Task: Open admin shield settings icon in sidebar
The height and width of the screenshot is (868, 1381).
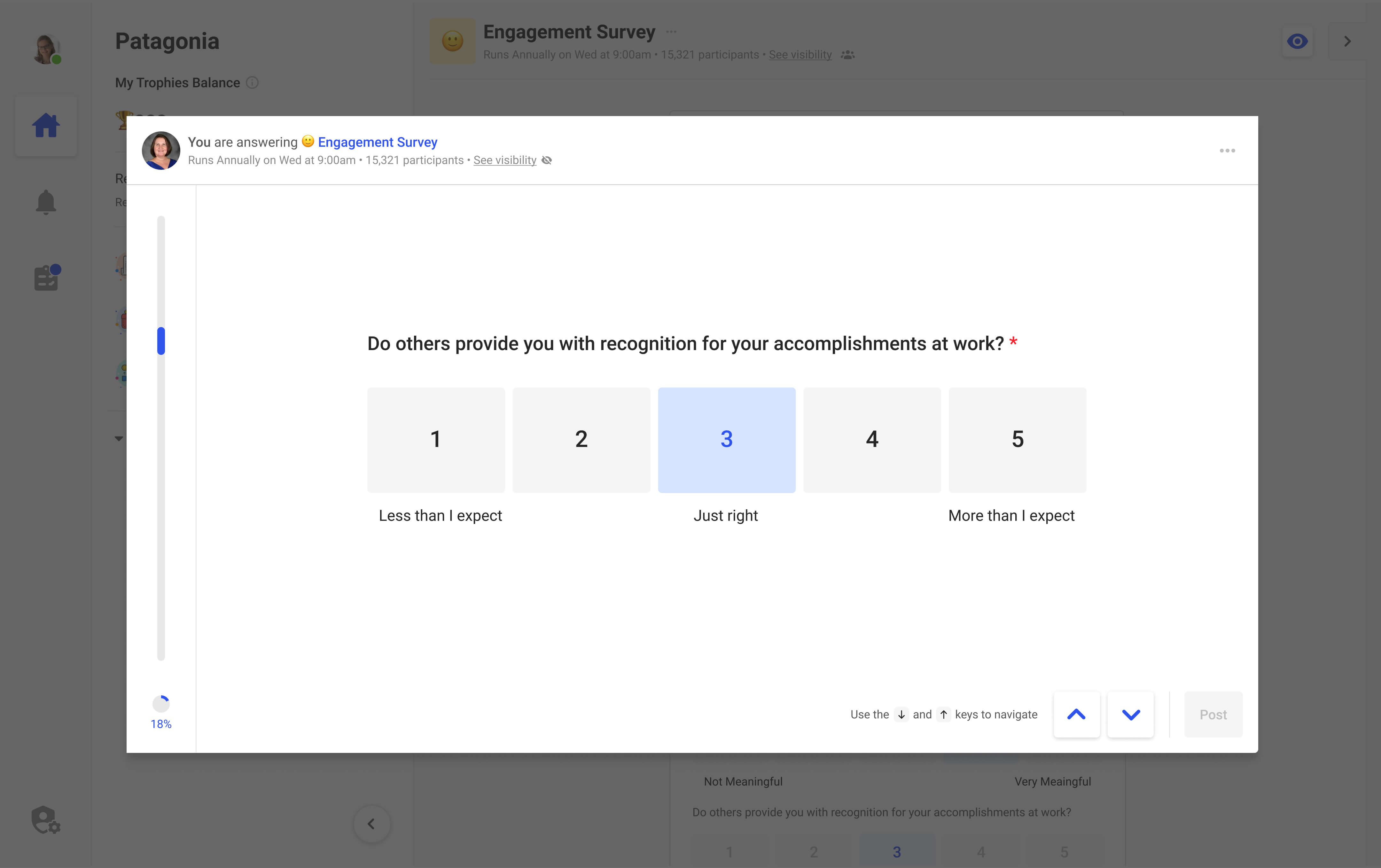Action: click(x=45, y=820)
